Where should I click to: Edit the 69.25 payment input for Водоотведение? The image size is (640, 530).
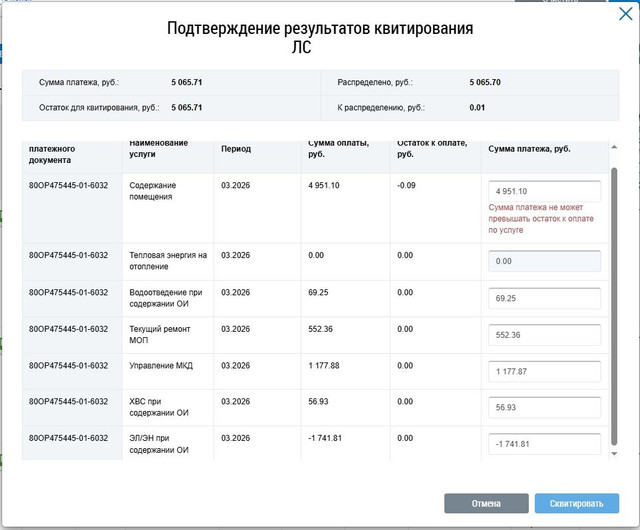click(x=544, y=298)
